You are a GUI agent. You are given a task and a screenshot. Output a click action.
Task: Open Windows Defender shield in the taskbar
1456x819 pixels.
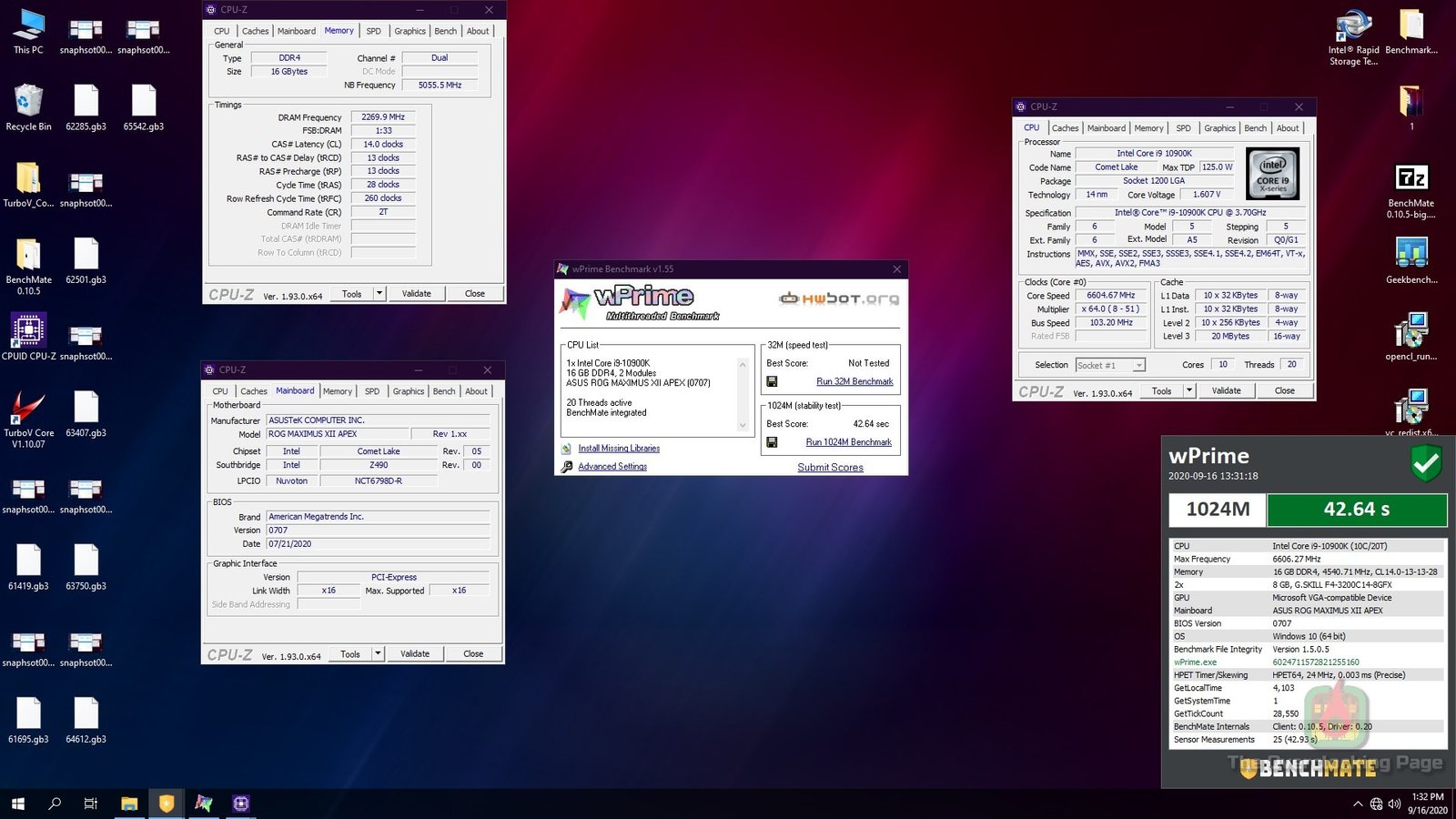pos(166,804)
